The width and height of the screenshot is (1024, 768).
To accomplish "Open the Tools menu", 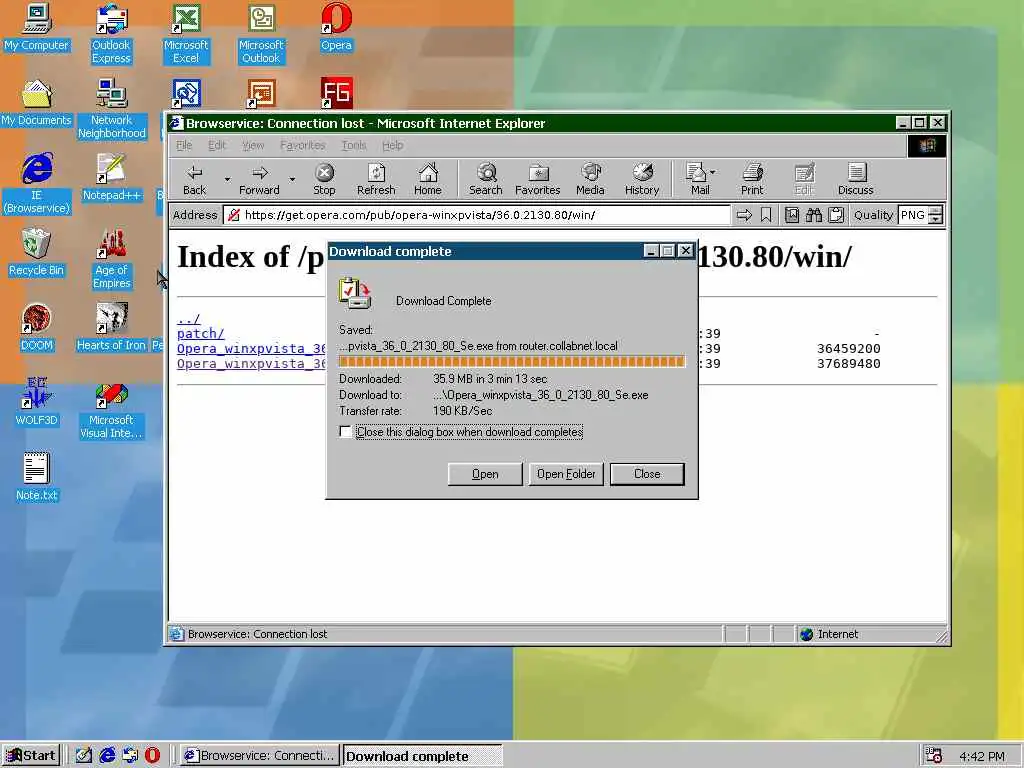I will coord(354,145).
